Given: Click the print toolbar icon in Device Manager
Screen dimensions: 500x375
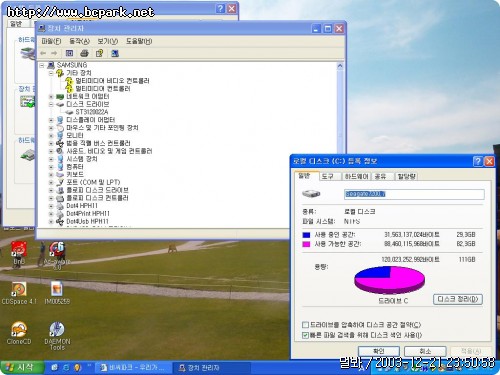Looking at the screenshot, I should pyautogui.click(x=84, y=53).
